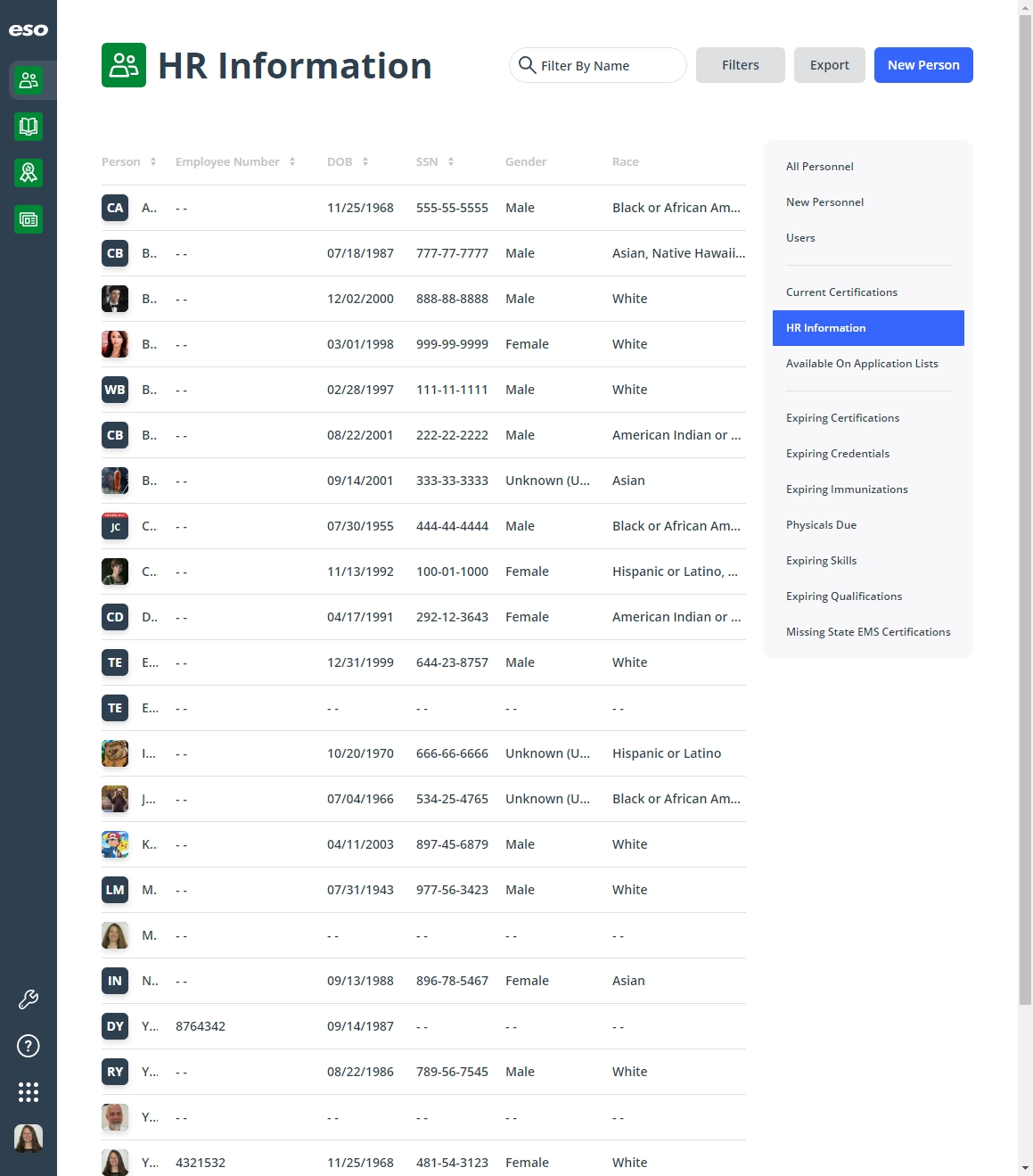Image resolution: width=1033 pixels, height=1176 pixels.
Task: Go to the ESO logo home
Action: 29,30
